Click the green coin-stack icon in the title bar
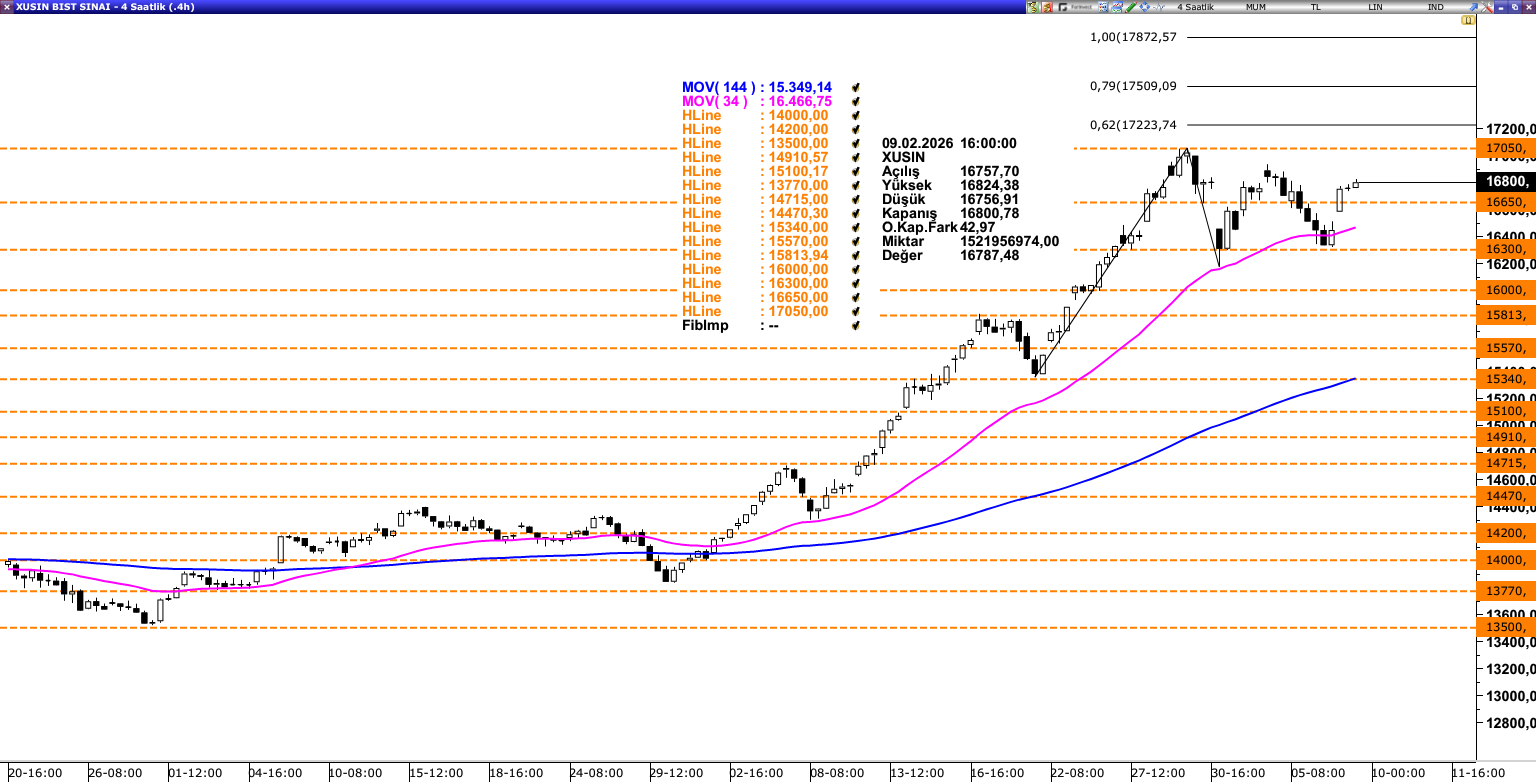The width and height of the screenshot is (1536, 782). 1032,7
